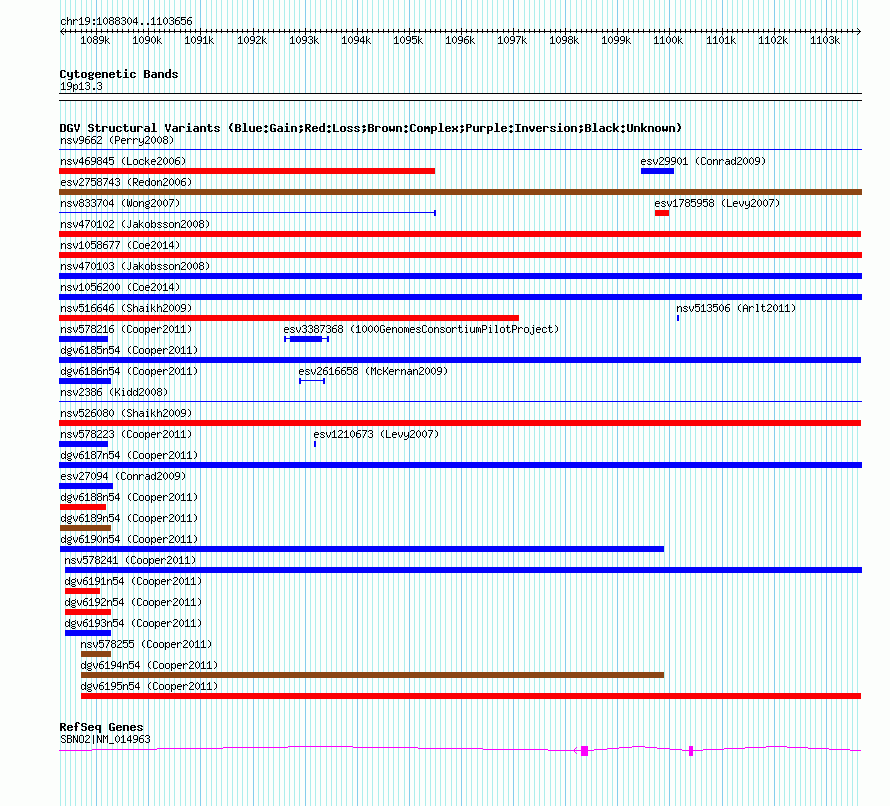This screenshot has width=890, height=806.
Task: Select the nsv578255 short brown bar
Action: [96, 654]
